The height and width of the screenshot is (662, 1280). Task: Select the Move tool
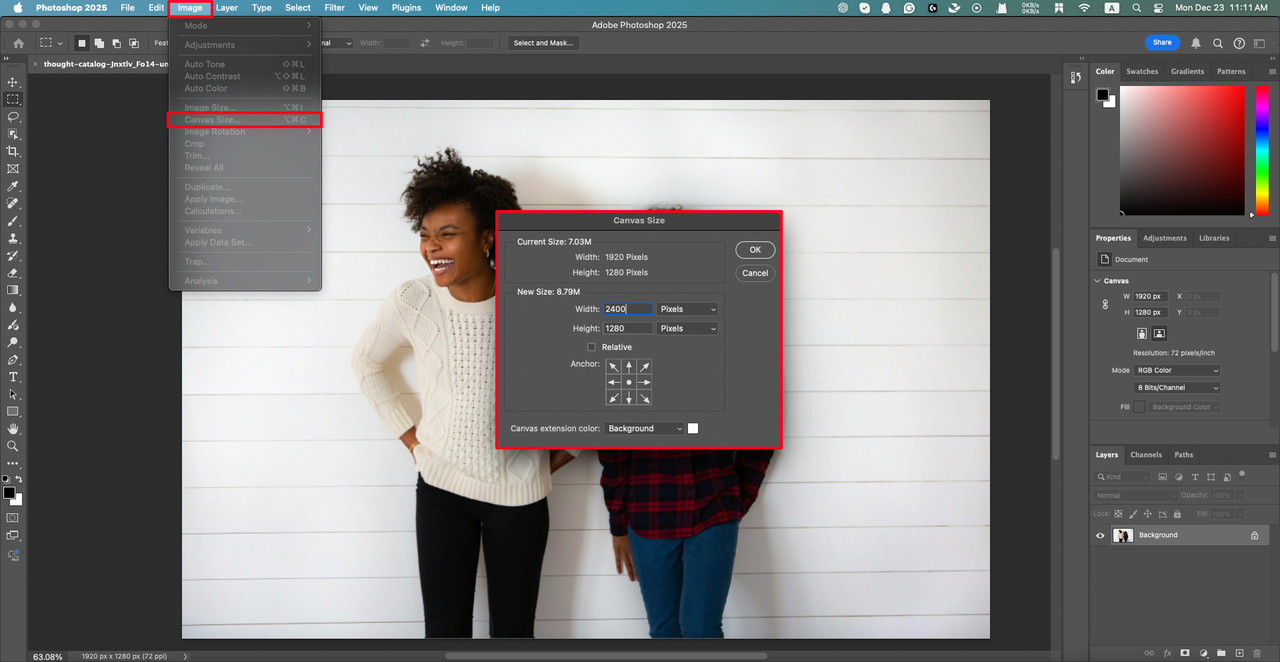tap(13, 82)
